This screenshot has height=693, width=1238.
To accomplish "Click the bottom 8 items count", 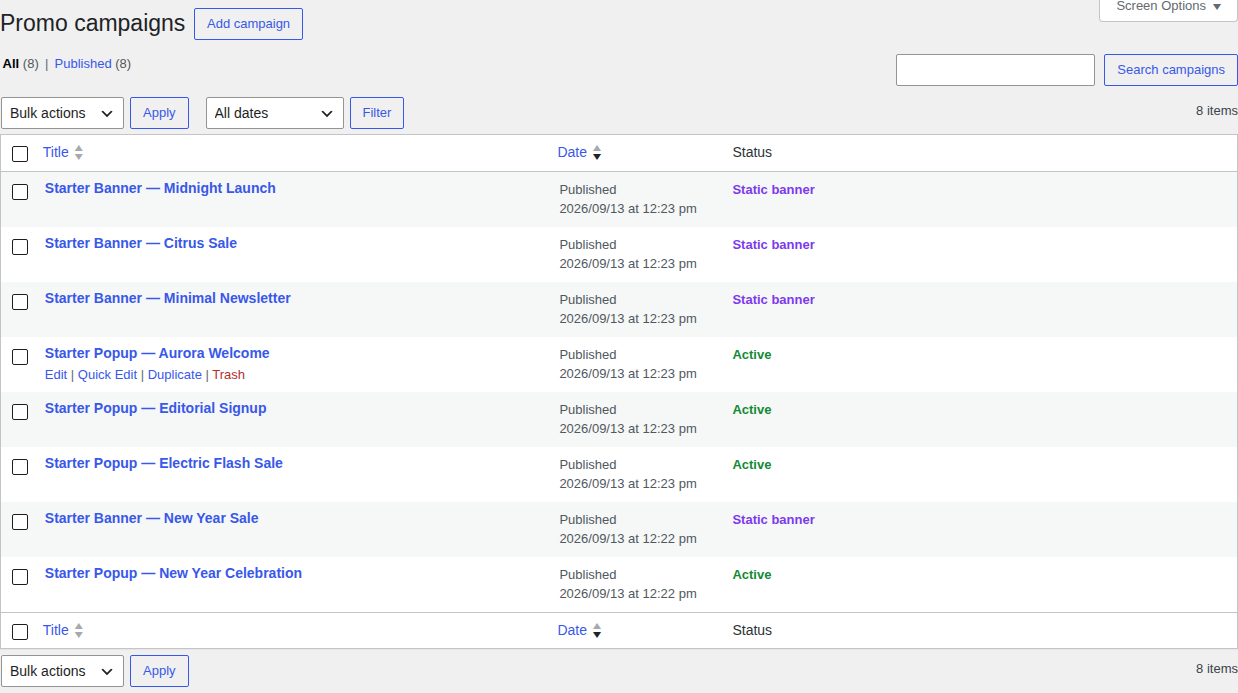I will 1216,669.
